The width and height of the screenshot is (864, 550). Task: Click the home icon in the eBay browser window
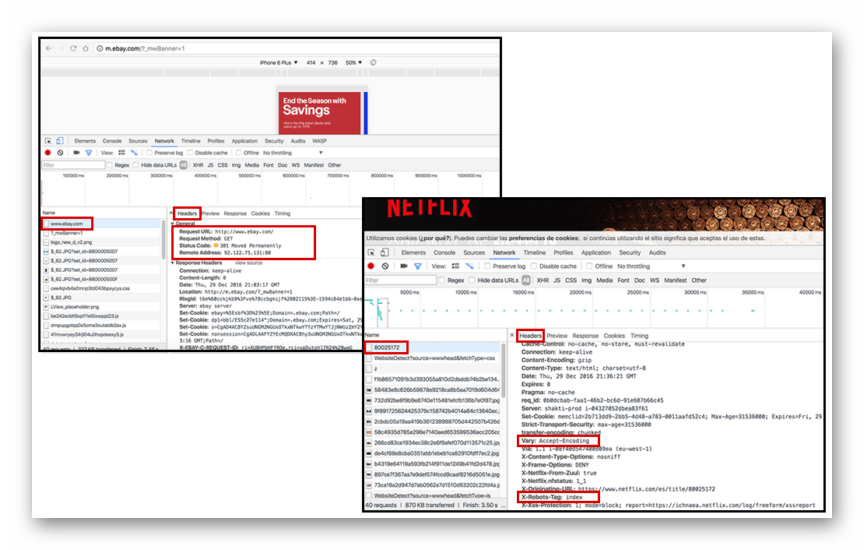point(85,48)
